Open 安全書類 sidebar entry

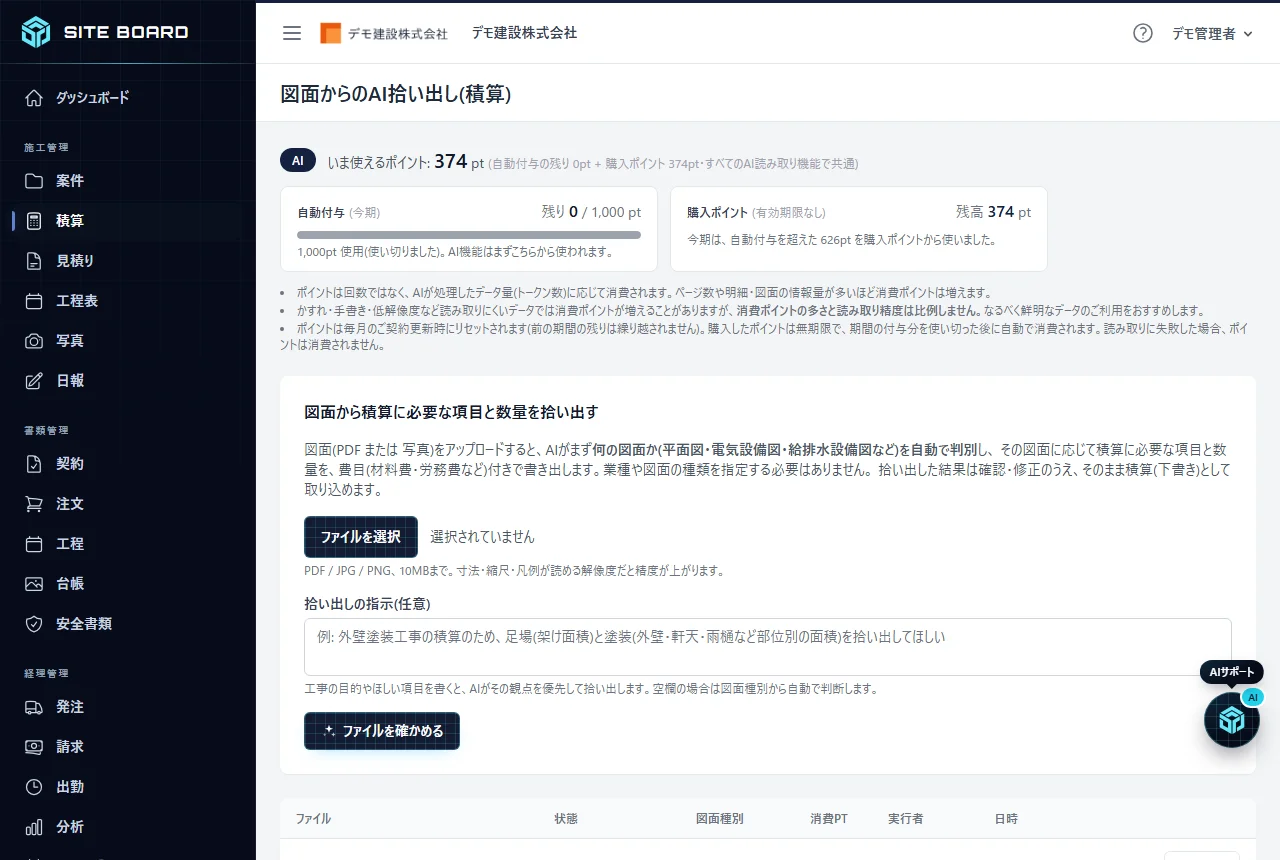[x=128, y=624]
